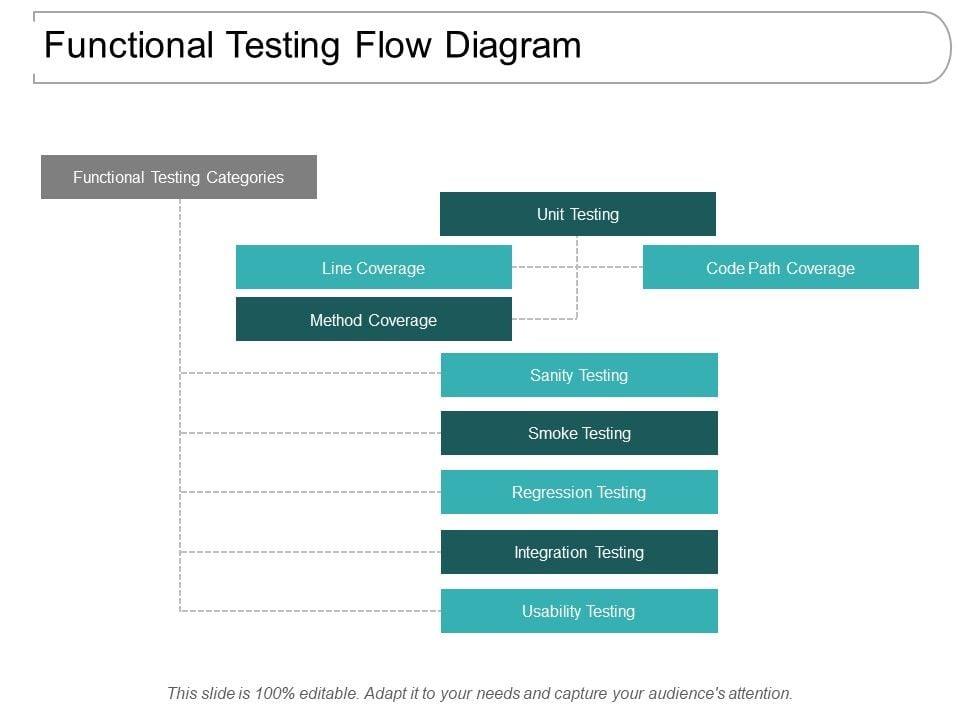Viewport: 960px width, 720px height.
Task: Click the footer text about the editable slide
Action: (480, 692)
